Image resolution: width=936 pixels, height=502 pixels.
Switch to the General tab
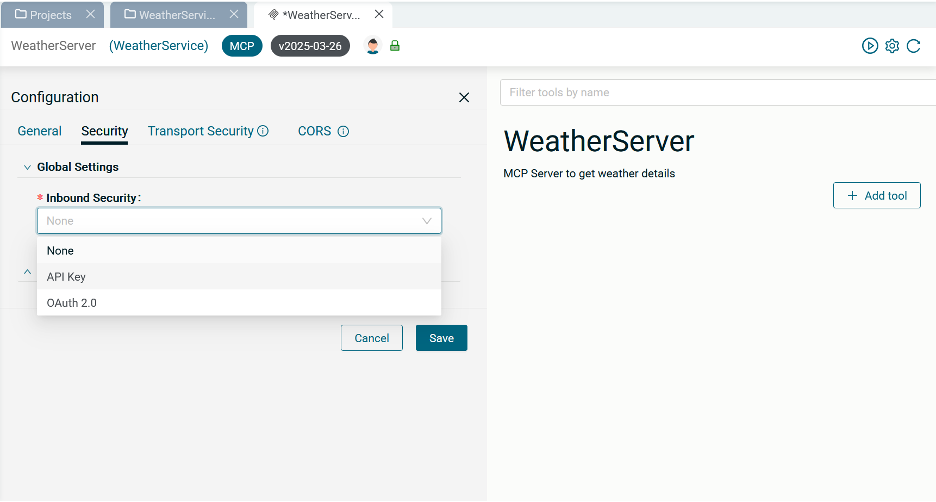click(40, 131)
